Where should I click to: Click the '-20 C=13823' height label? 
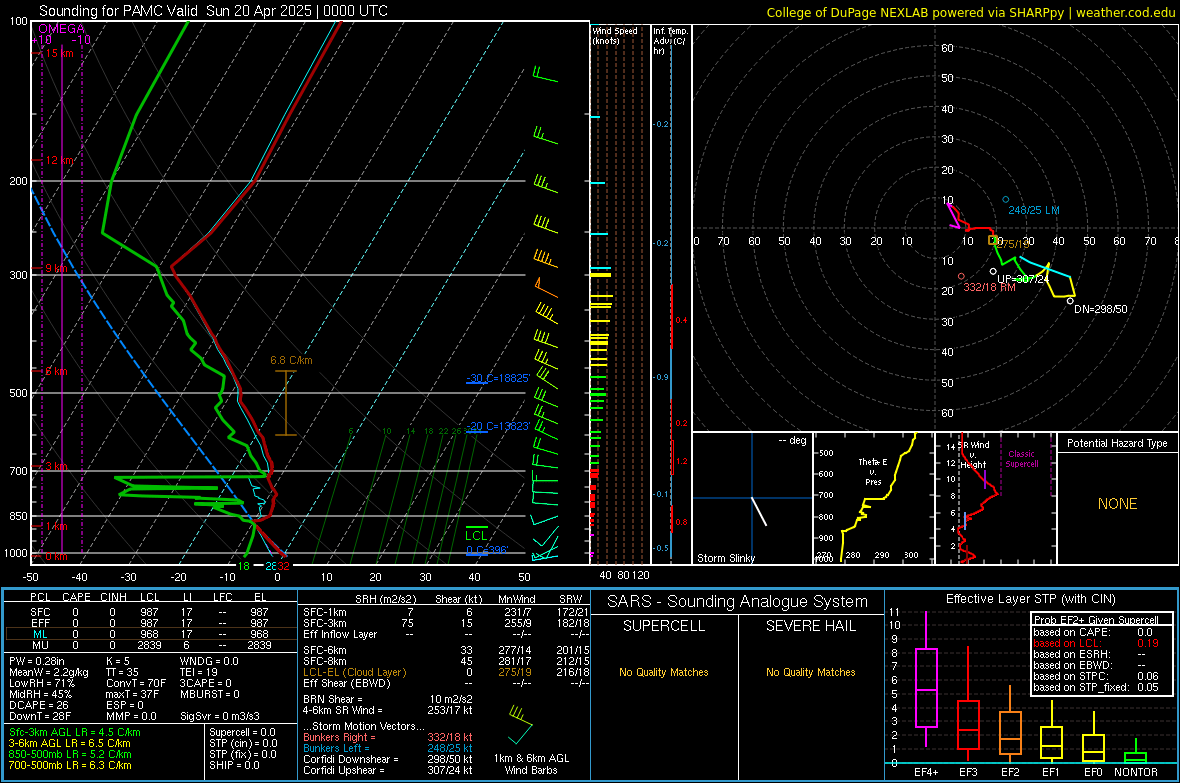click(498, 426)
